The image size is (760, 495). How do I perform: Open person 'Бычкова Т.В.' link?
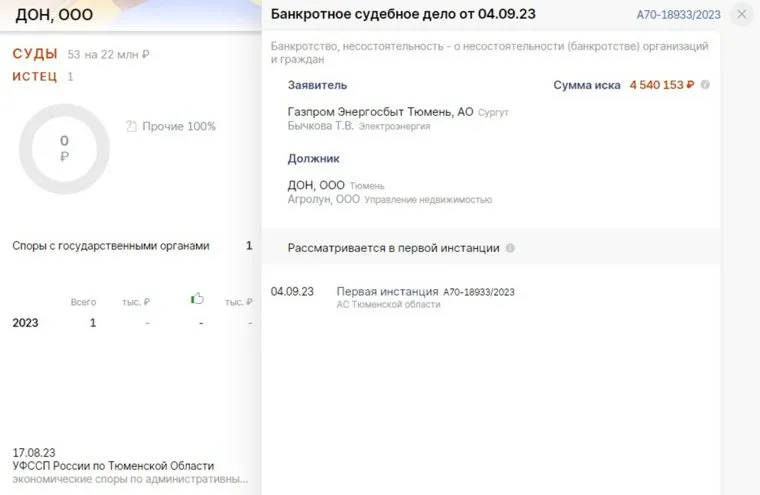[319, 127]
